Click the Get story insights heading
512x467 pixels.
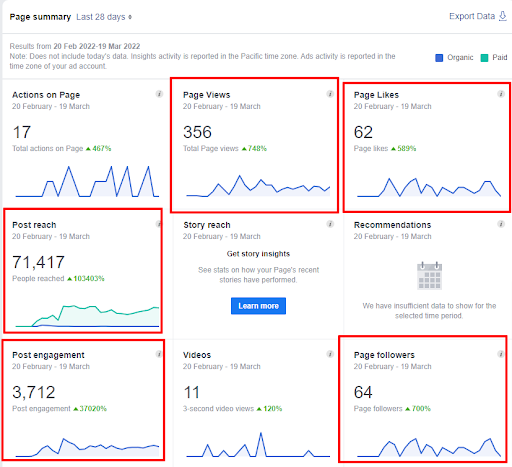(x=258, y=254)
